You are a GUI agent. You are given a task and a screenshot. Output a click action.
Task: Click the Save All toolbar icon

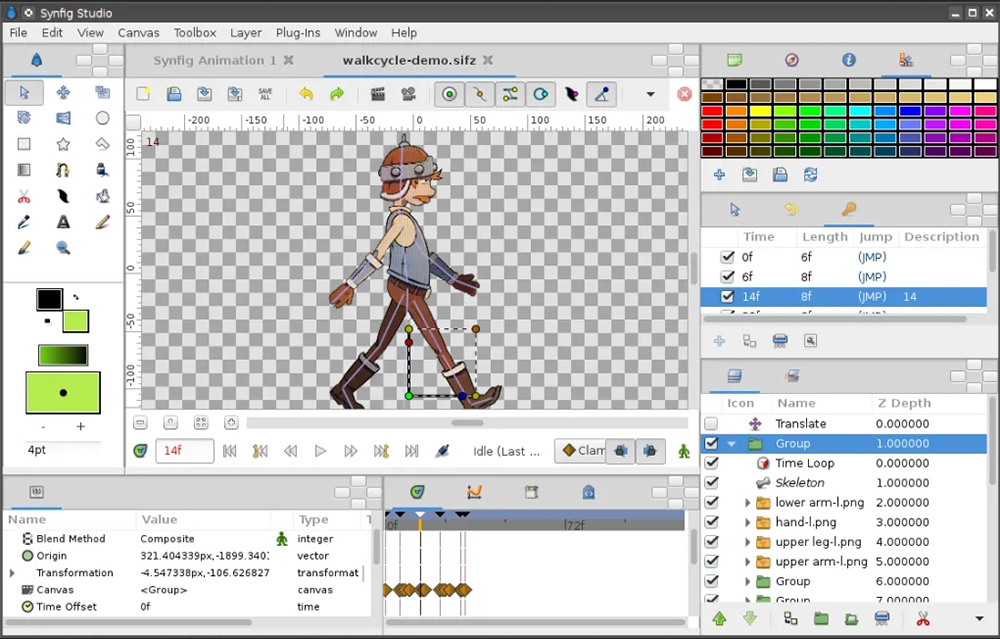[x=265, y=93]
